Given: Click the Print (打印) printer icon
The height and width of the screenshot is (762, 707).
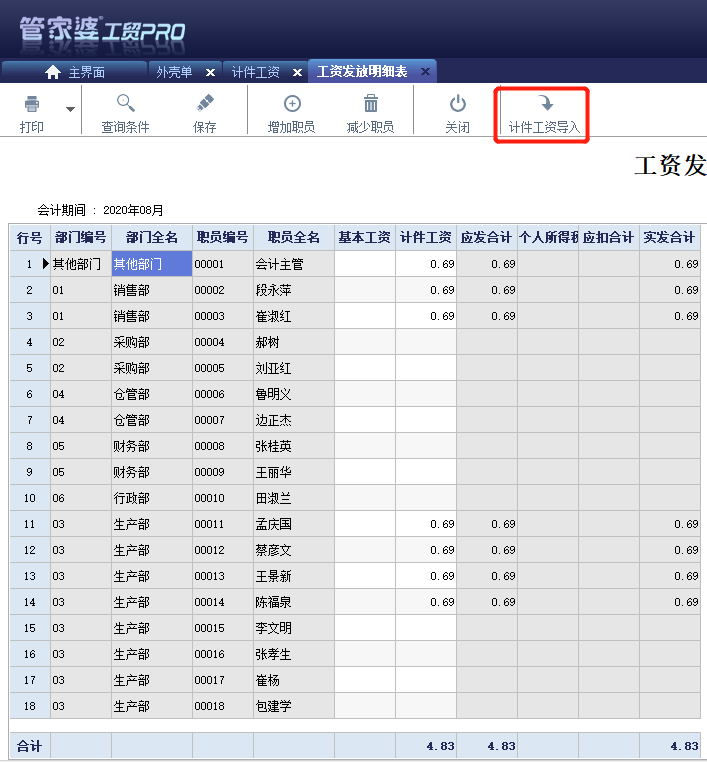Looking at the screenshot, I should click(x=31, y=103).
